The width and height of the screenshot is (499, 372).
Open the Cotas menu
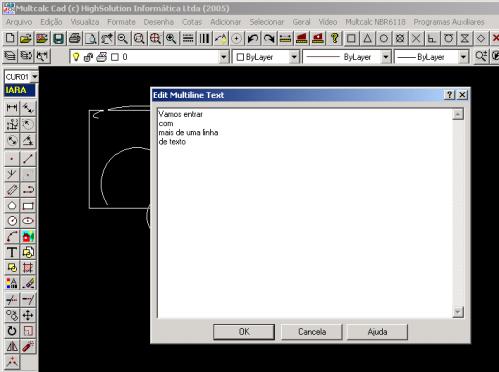point(192,22)
